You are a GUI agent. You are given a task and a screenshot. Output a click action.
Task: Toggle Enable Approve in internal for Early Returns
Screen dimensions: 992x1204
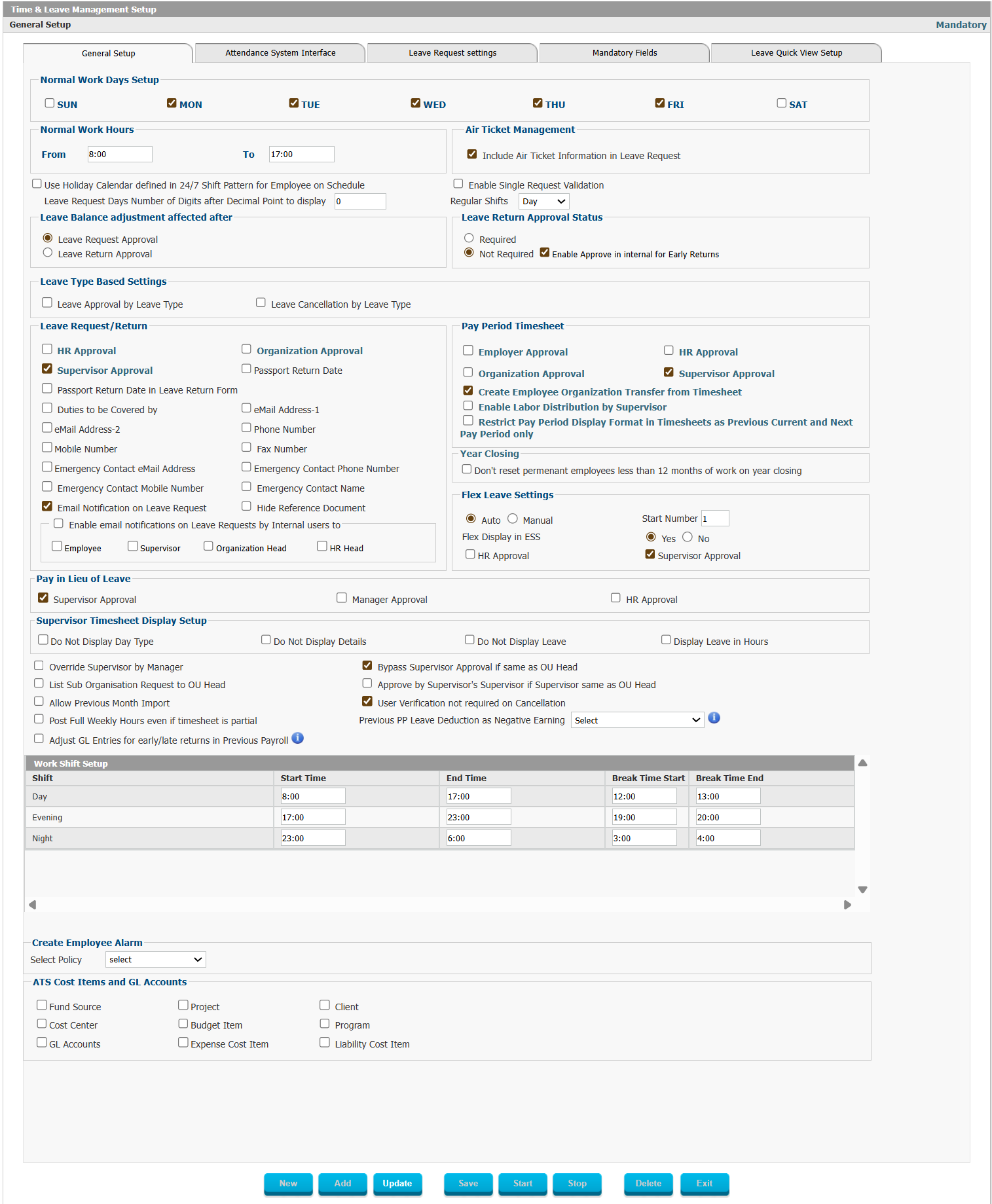click(545, 252)
